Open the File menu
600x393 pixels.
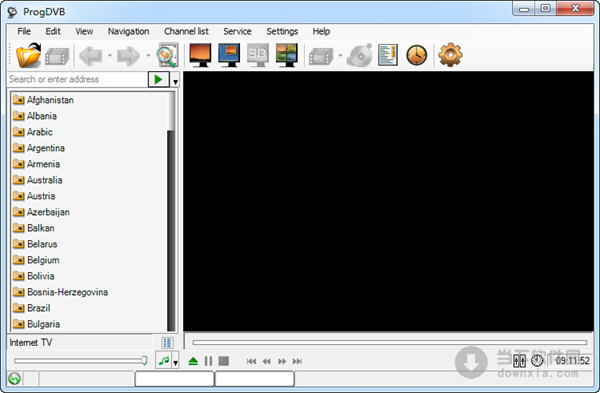coord(24,31)
